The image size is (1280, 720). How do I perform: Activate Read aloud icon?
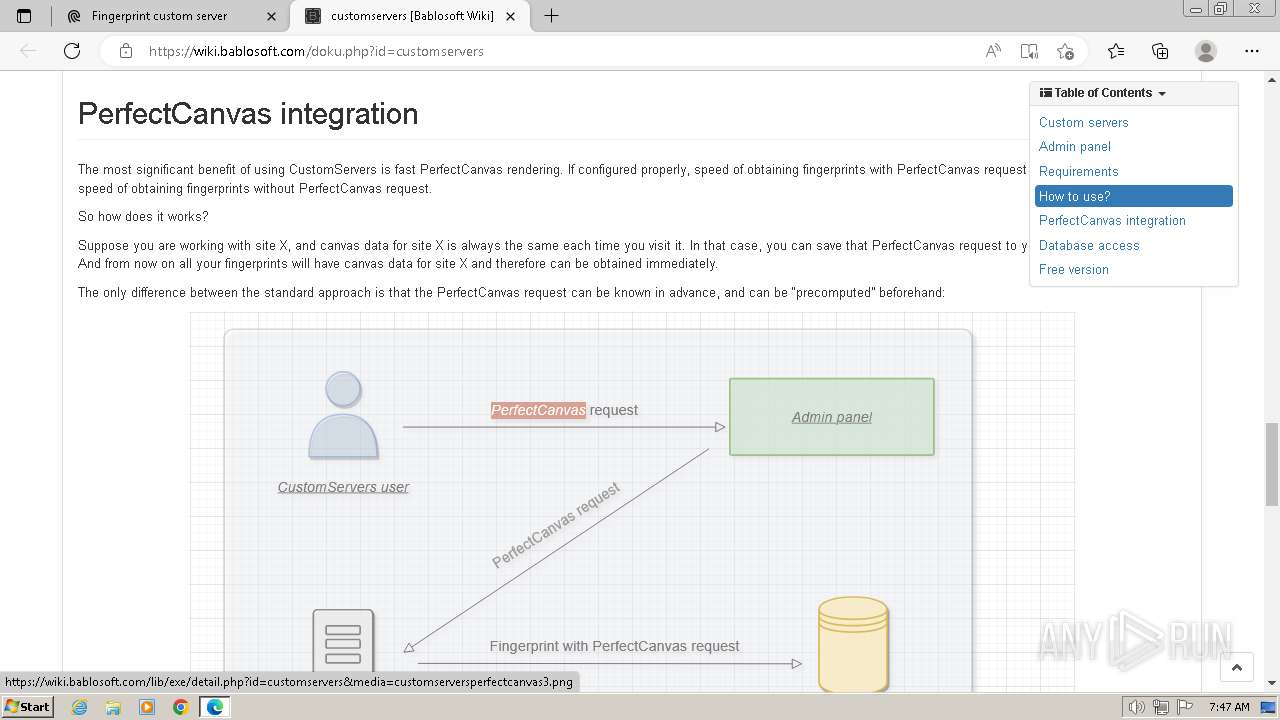click(993, 51)
